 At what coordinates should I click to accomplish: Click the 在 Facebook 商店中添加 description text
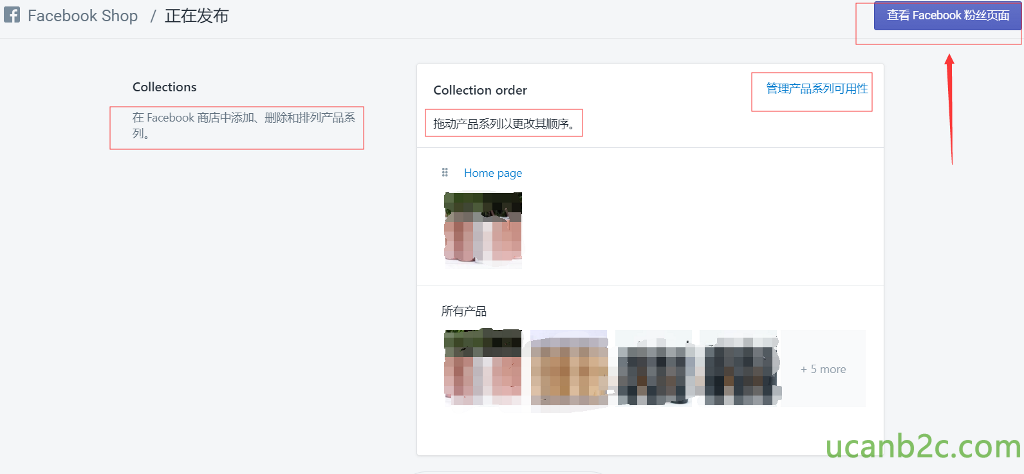pyautogui.click(x=244, y=125)
